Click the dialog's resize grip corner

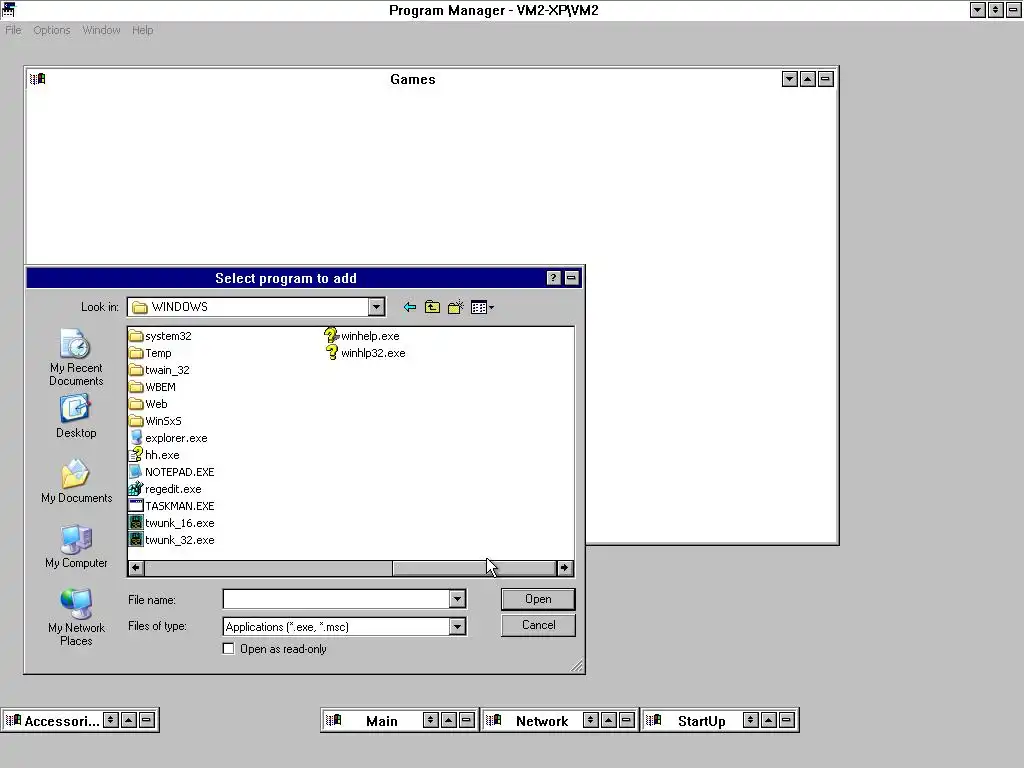pos(576,665)
